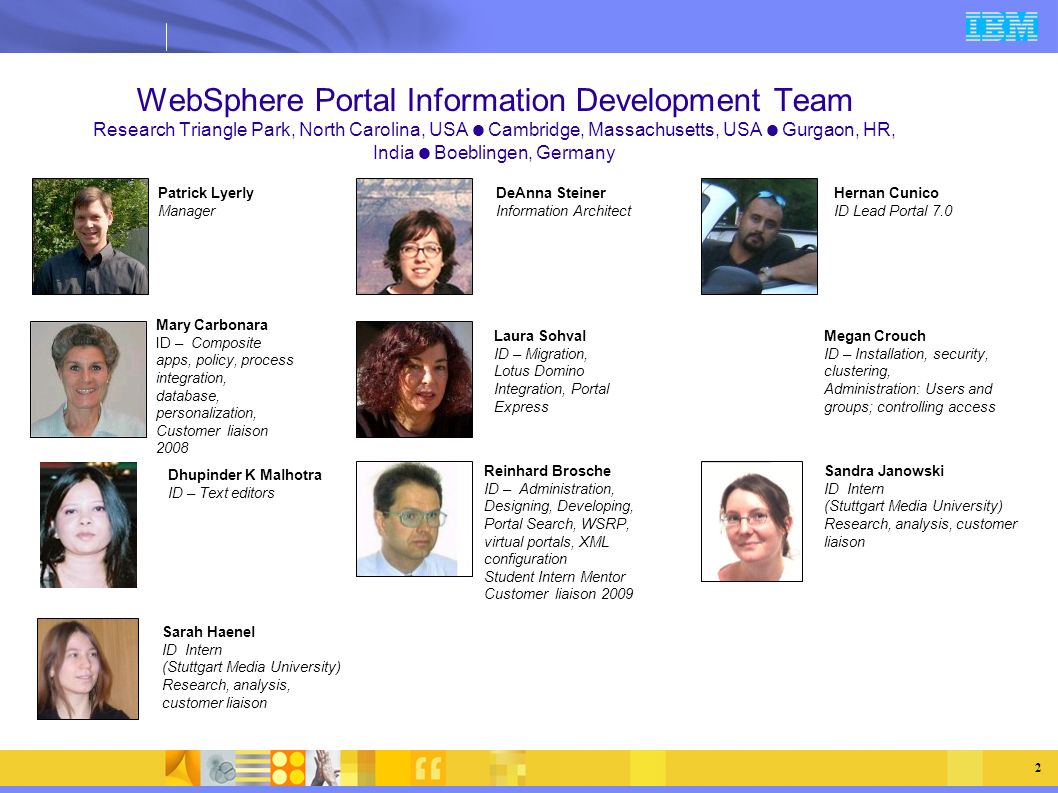Click 'ID – Text editors' text
This screenshot has height=793, width=1058.
(x=221, y=493)
